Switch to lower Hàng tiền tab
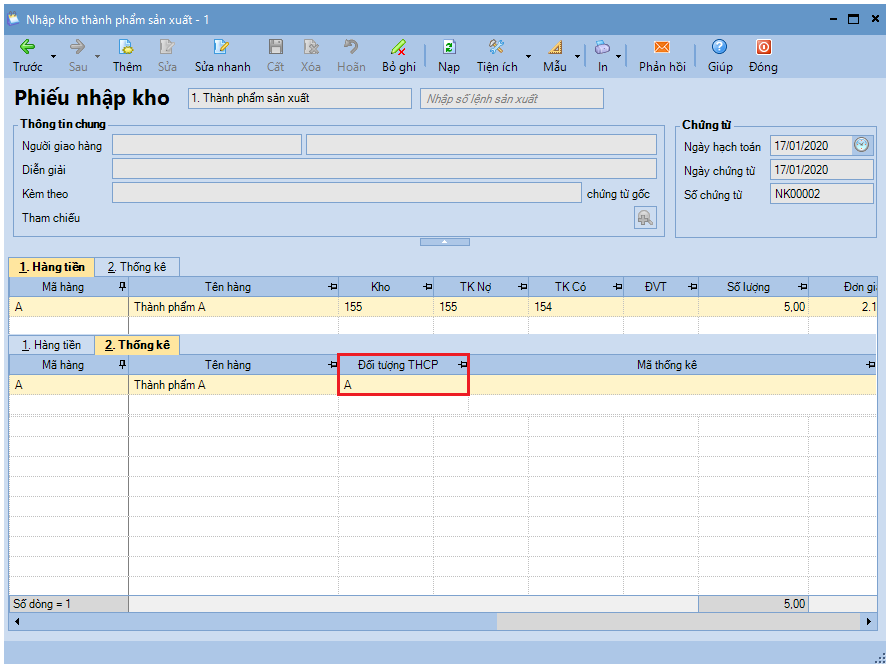894x669 pixels. 51,345
